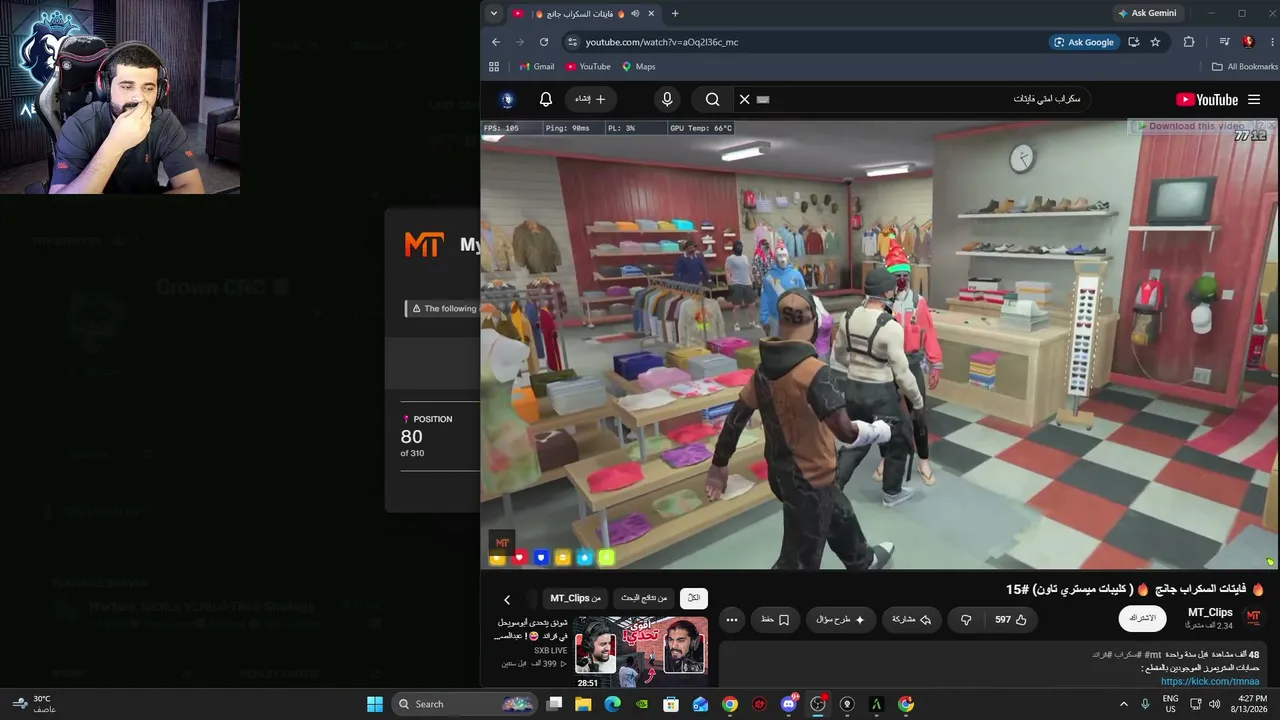Open File Explorer from taskbar
Image resolution: width=1280 pixels, height=720 pixels.
coord(584,704)
